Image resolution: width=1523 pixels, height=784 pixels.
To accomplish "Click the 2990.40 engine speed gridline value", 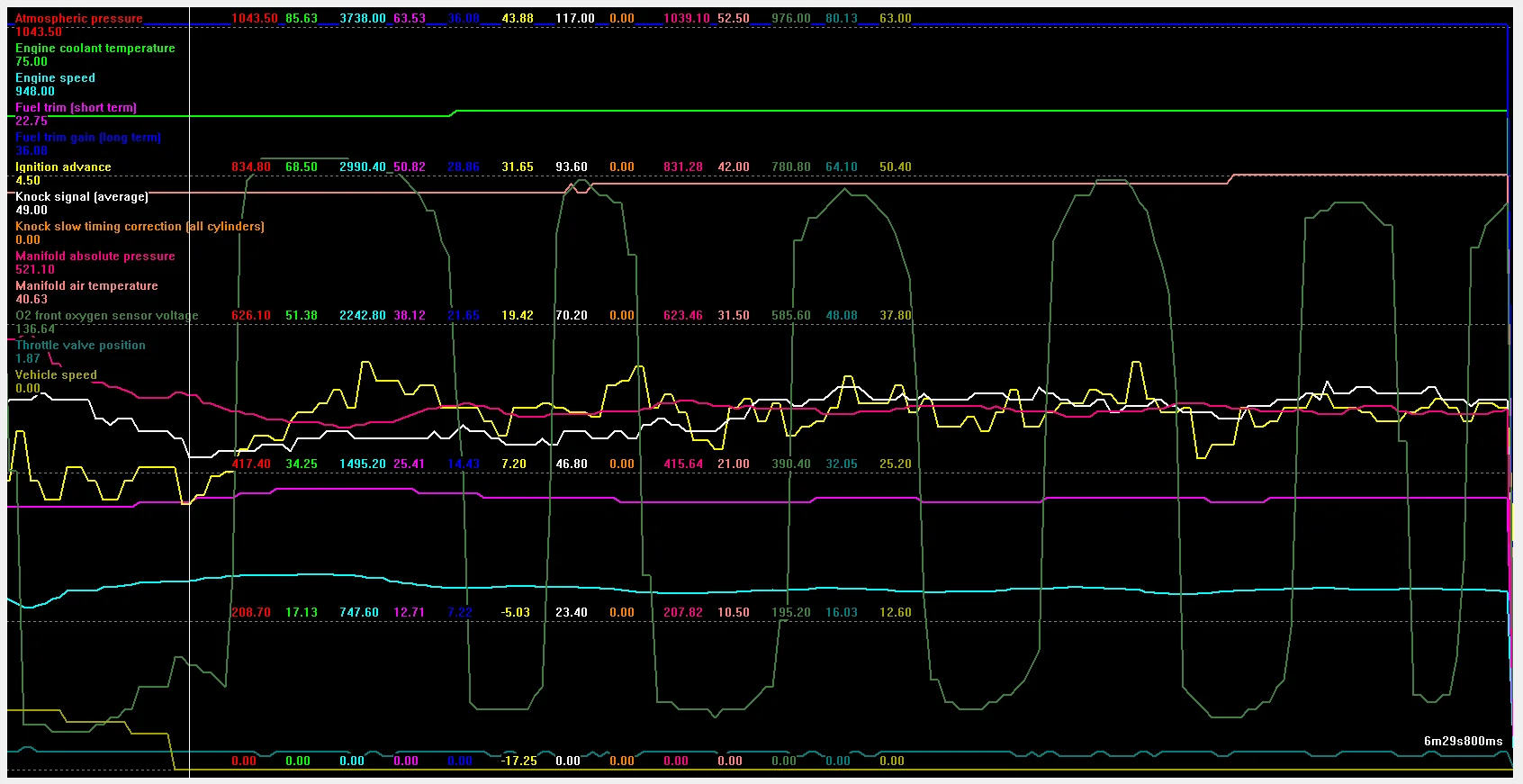I will (x=363, y=167).
